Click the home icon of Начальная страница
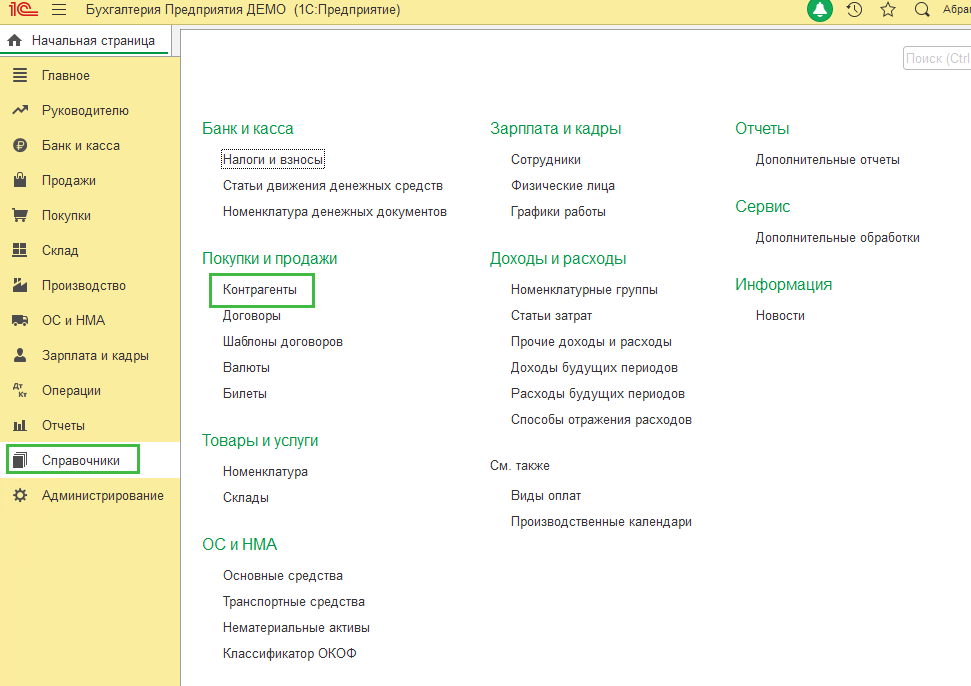971x686 pixels. point(15,40)
